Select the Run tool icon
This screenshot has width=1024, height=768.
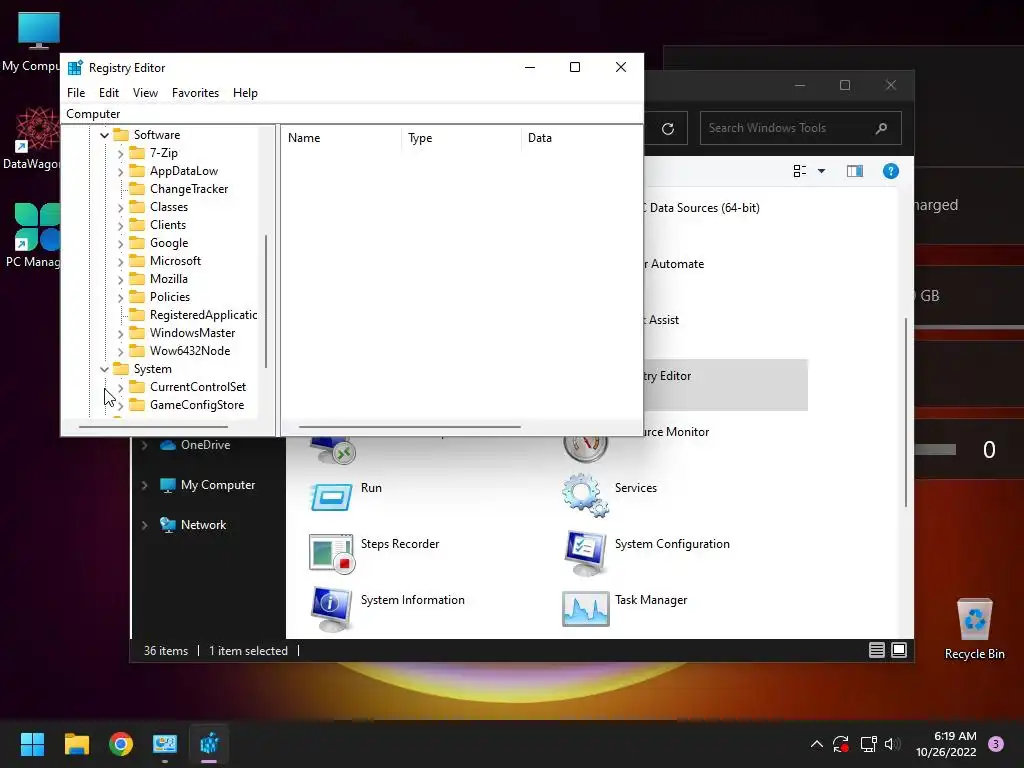point(331,498)
